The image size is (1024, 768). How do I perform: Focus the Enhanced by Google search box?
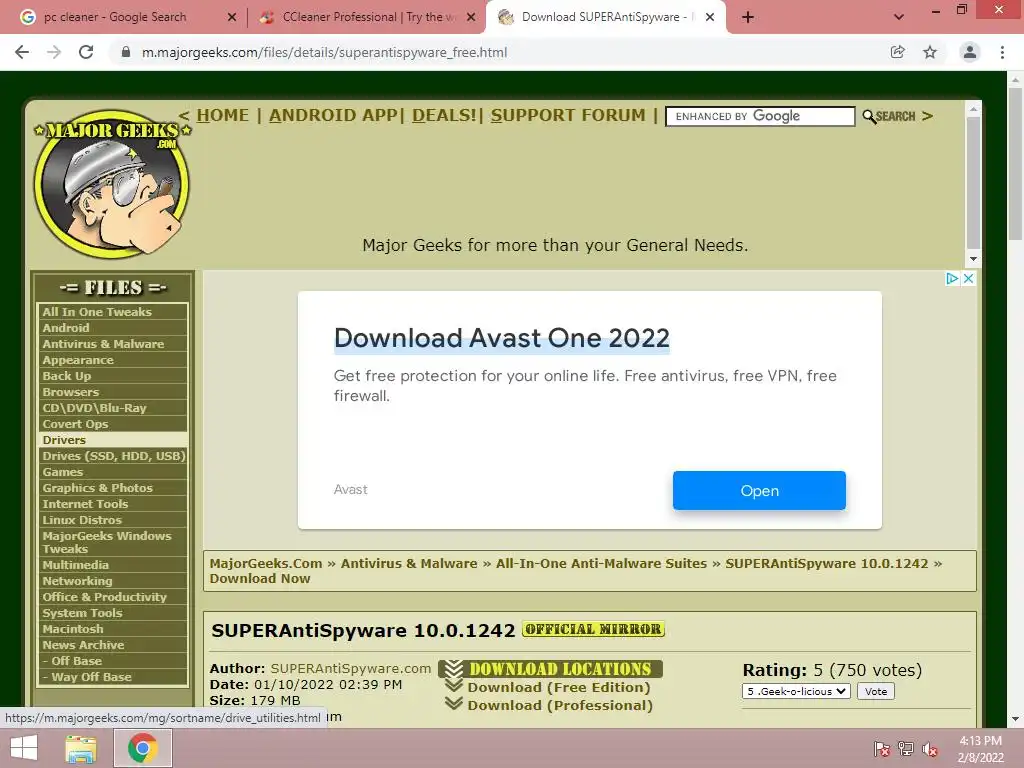pyautogui.click(x=760, y=116)
